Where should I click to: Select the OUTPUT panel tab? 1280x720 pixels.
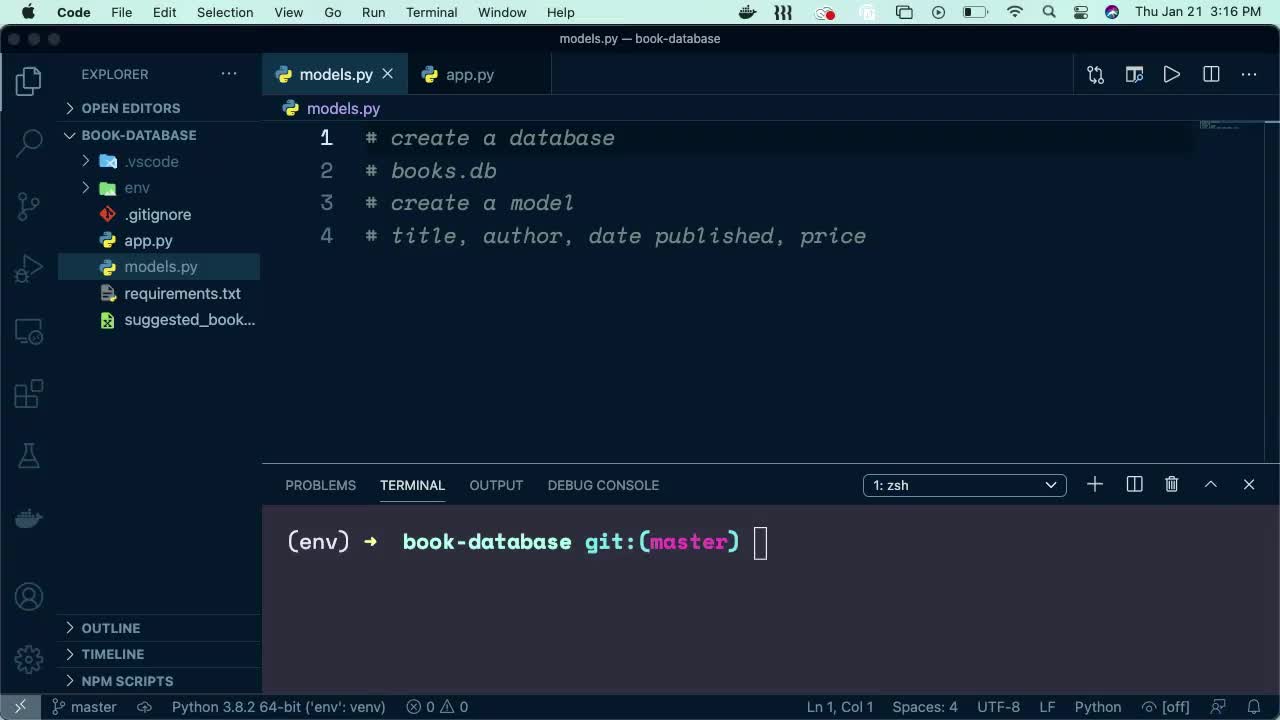pos(495,485)
